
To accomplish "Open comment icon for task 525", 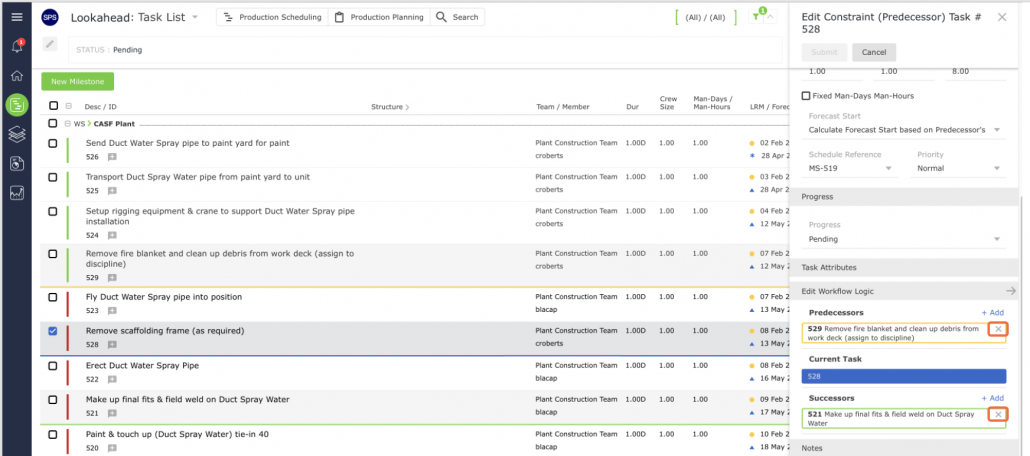I will point(112,191).
